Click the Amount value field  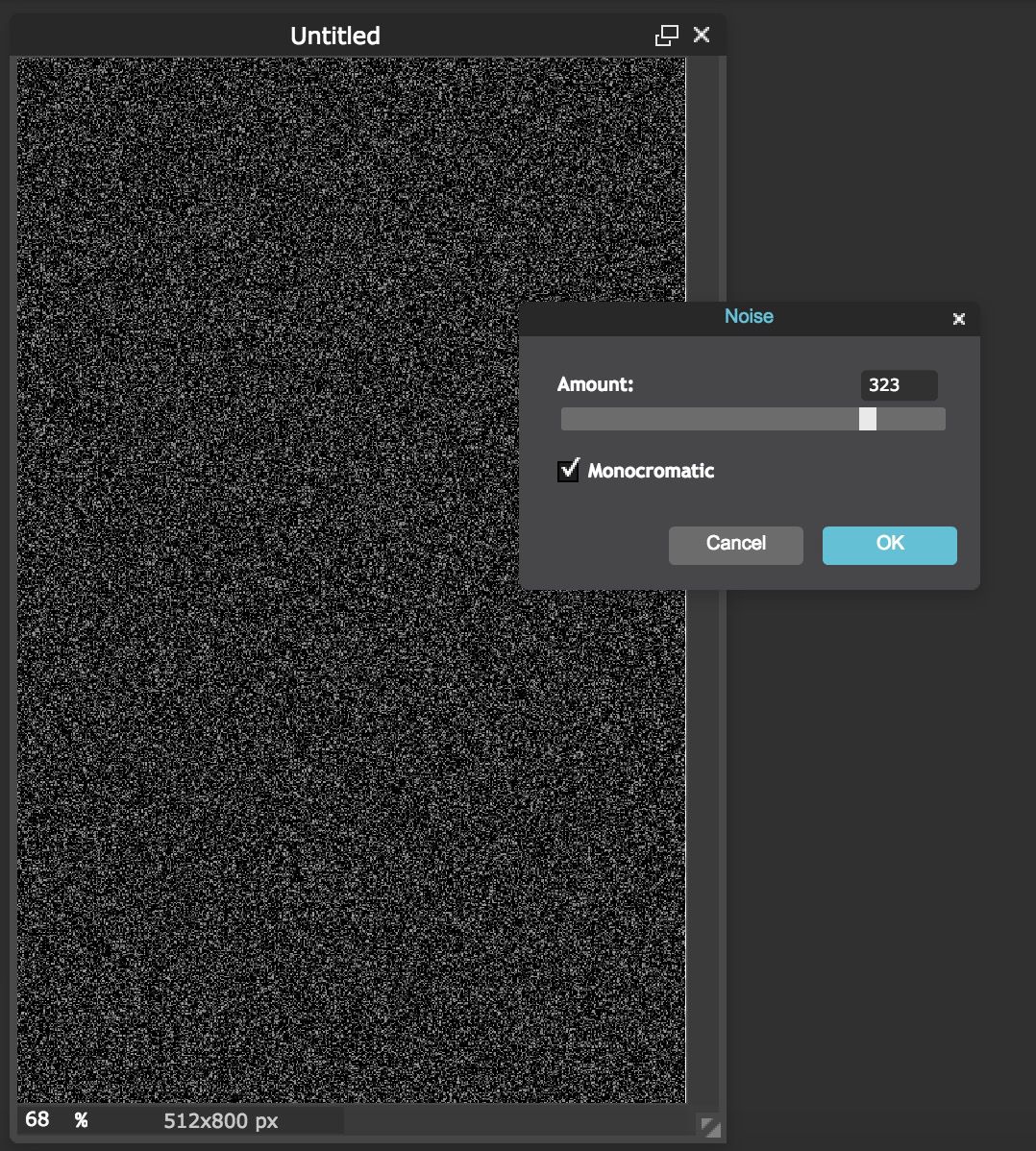(899, 385)
